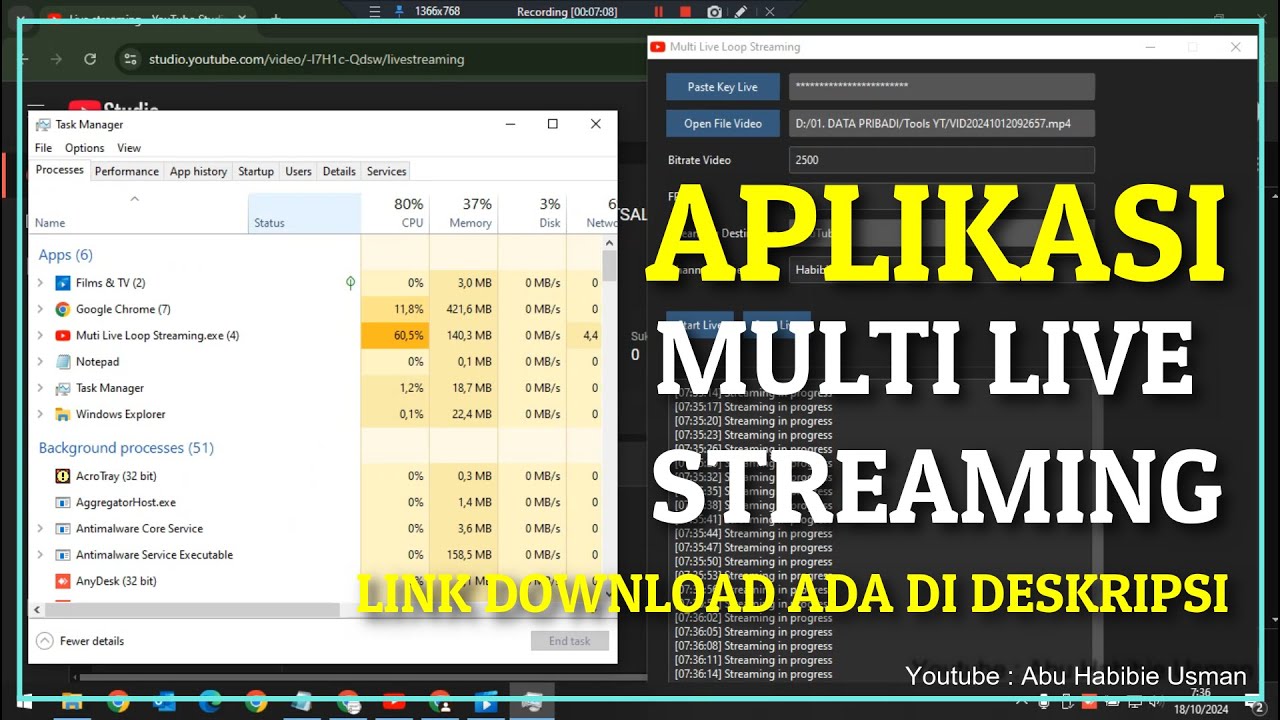Switch to the App history tab
Viewport: 1280px width, 720px height.
(x=198, y=171)
